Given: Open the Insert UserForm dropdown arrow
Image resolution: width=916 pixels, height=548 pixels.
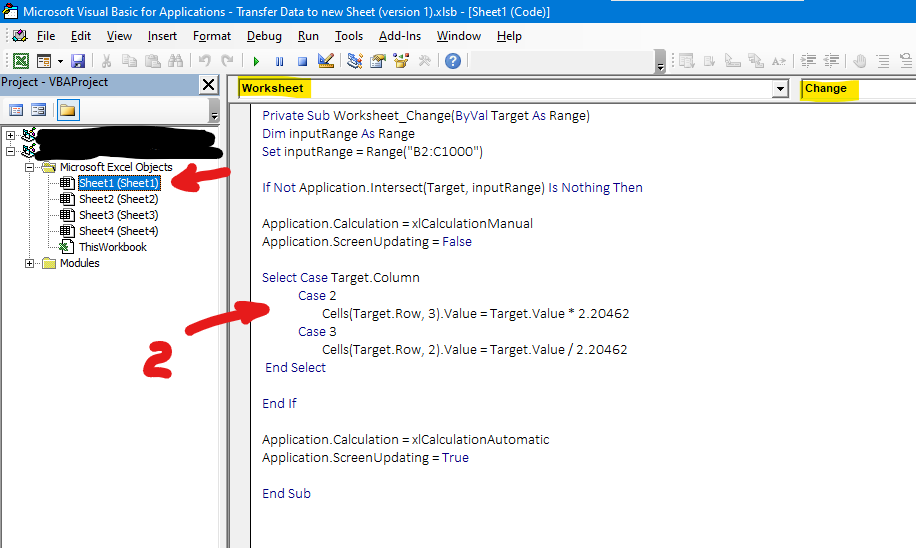Looking at the screenshot, I should coord(60,61).
